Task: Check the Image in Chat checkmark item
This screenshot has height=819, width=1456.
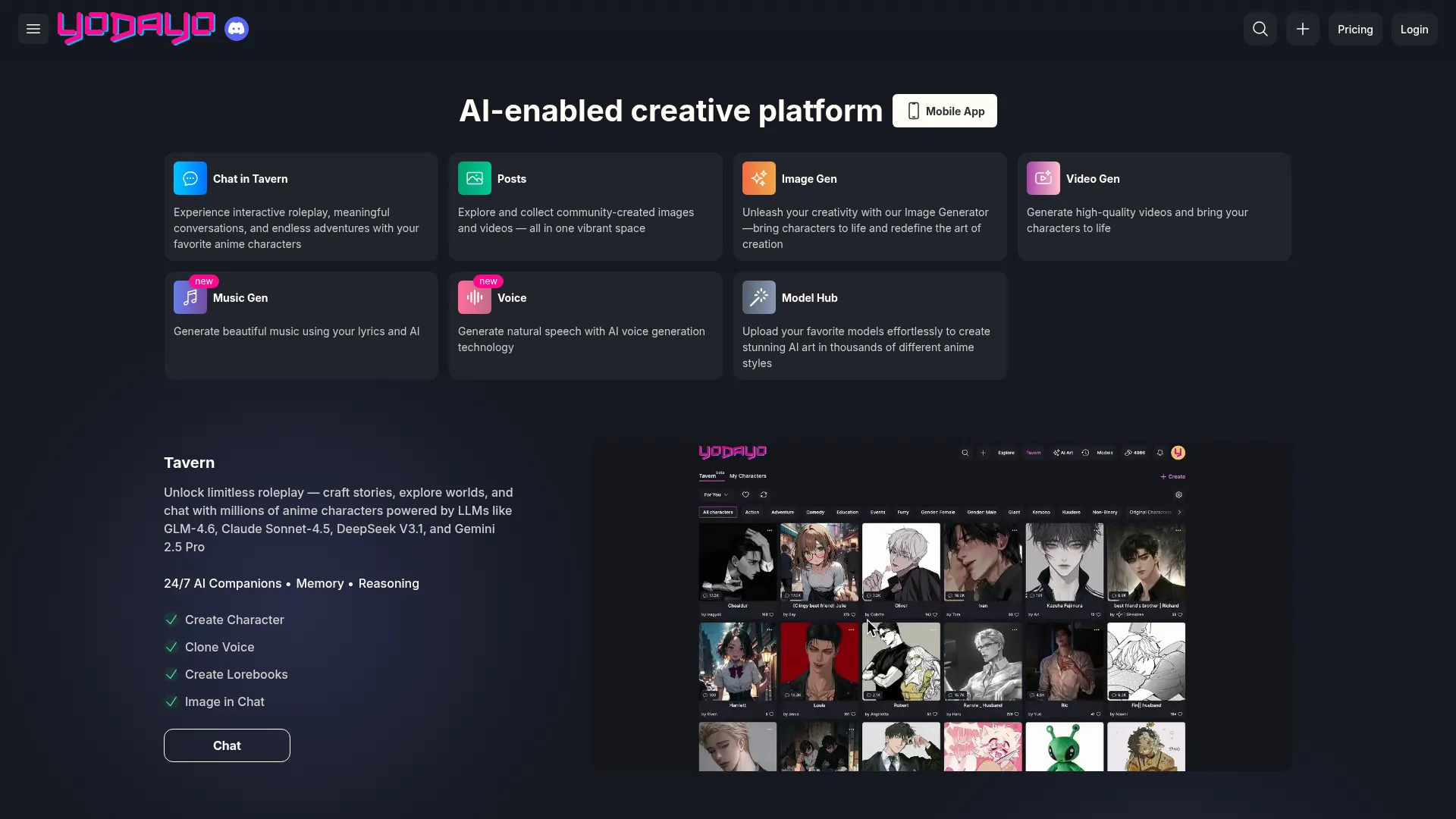Action: pos(171,701)
